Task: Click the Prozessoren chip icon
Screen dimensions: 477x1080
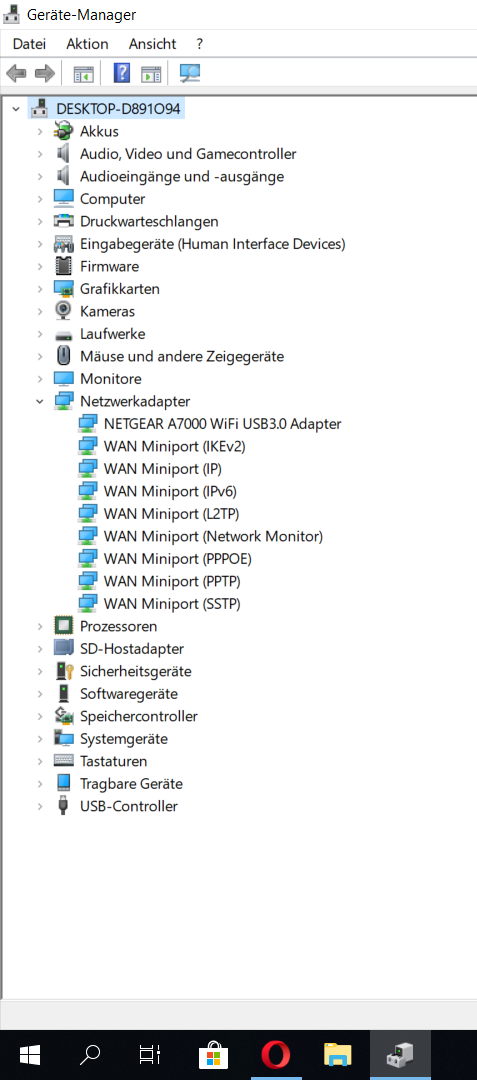Action: click(x=63, y=626)
